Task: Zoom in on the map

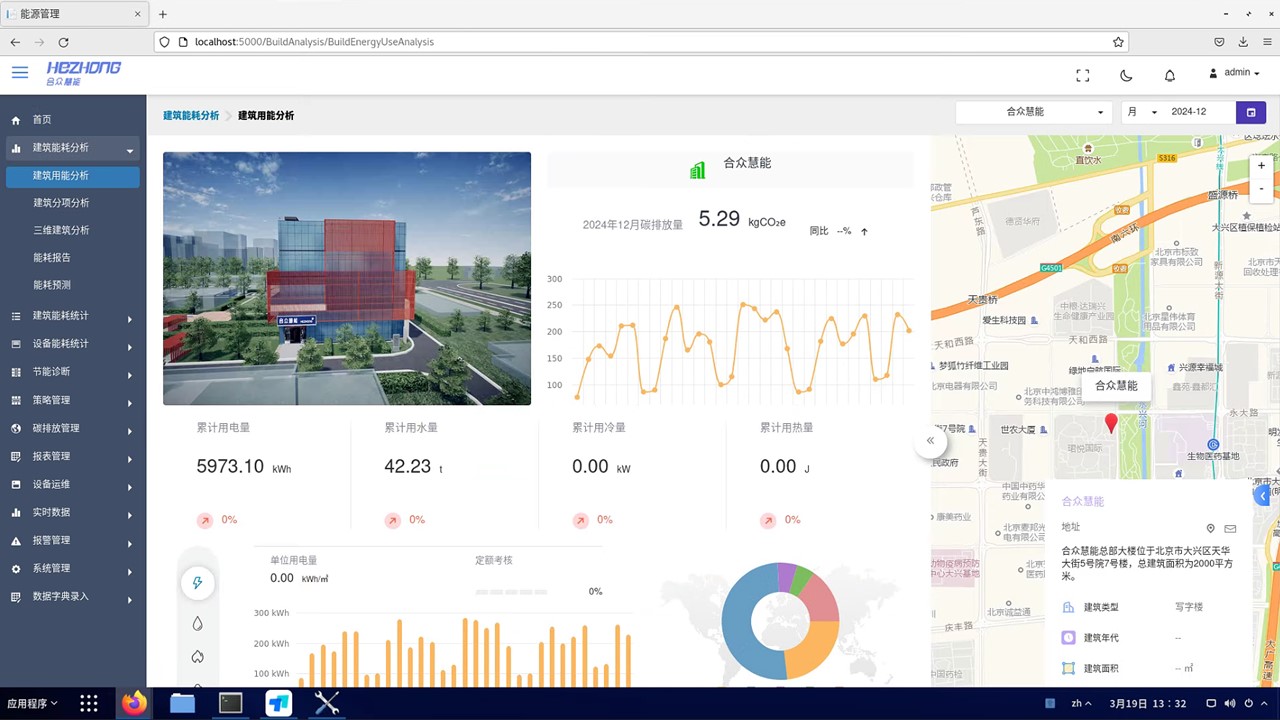Action: tap(1261, 165)
